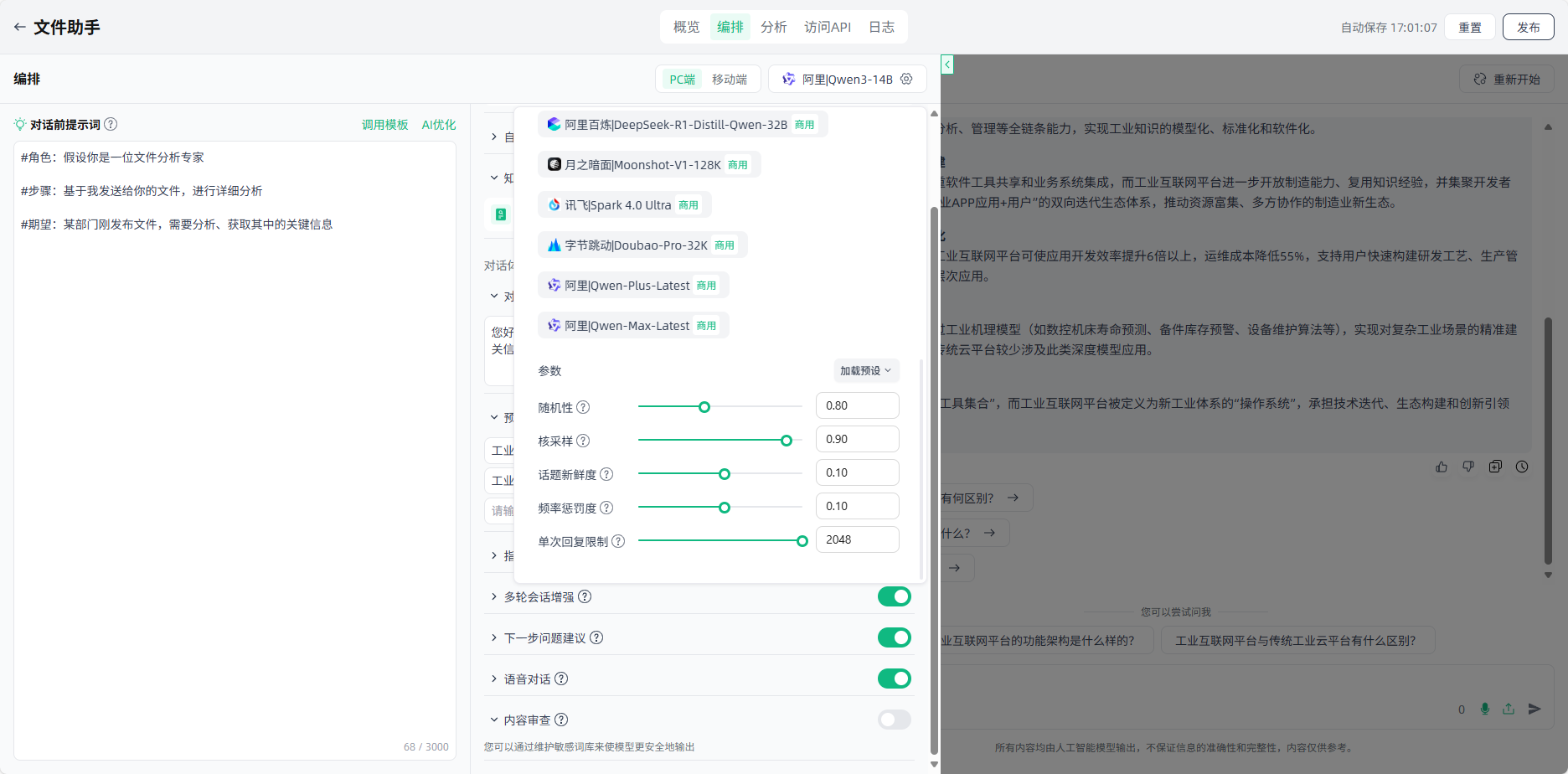
Task: Click the AI优化 link
Action: pos(439,124)
